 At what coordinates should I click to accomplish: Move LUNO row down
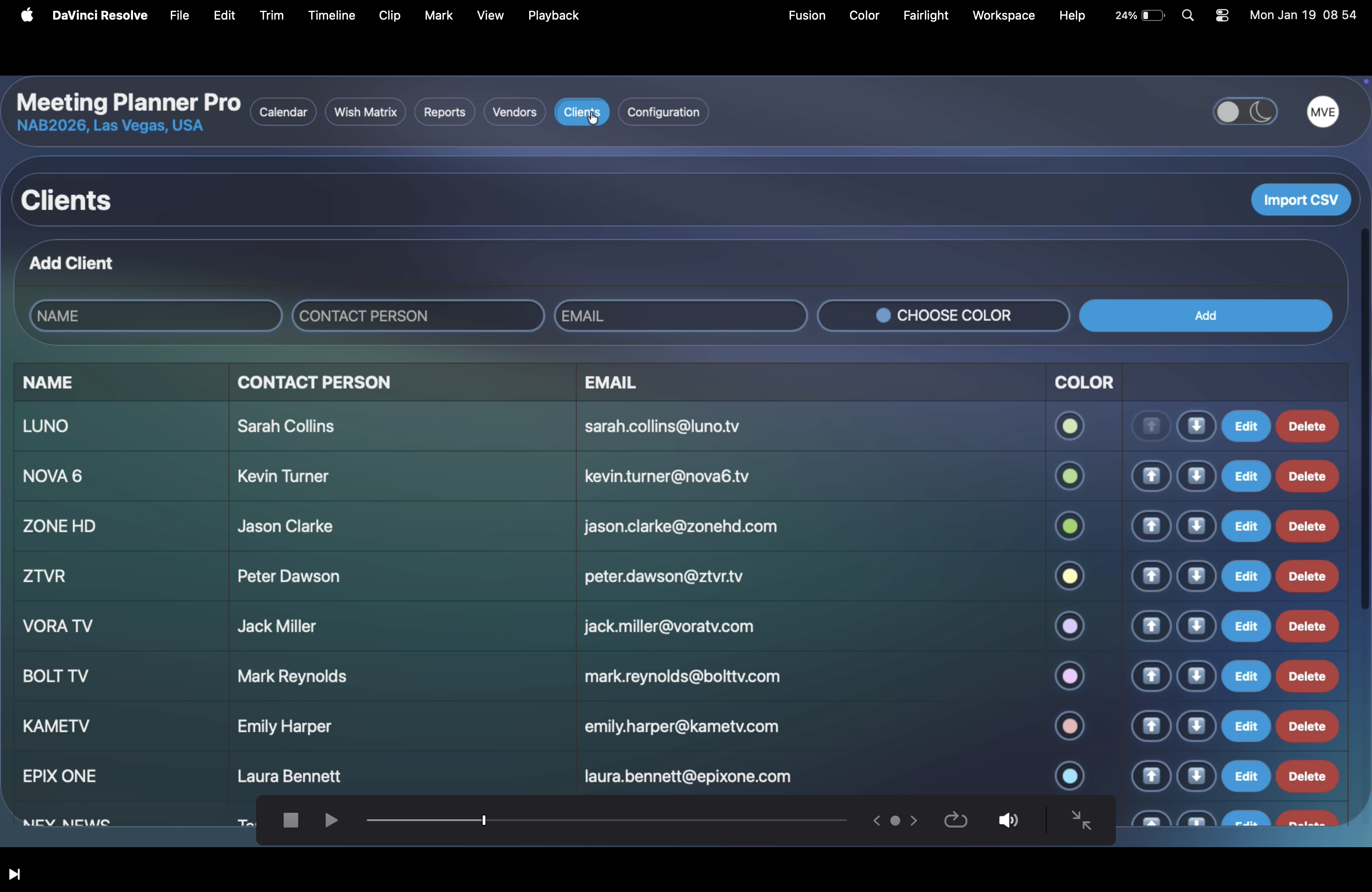(x=1196, y=426)
